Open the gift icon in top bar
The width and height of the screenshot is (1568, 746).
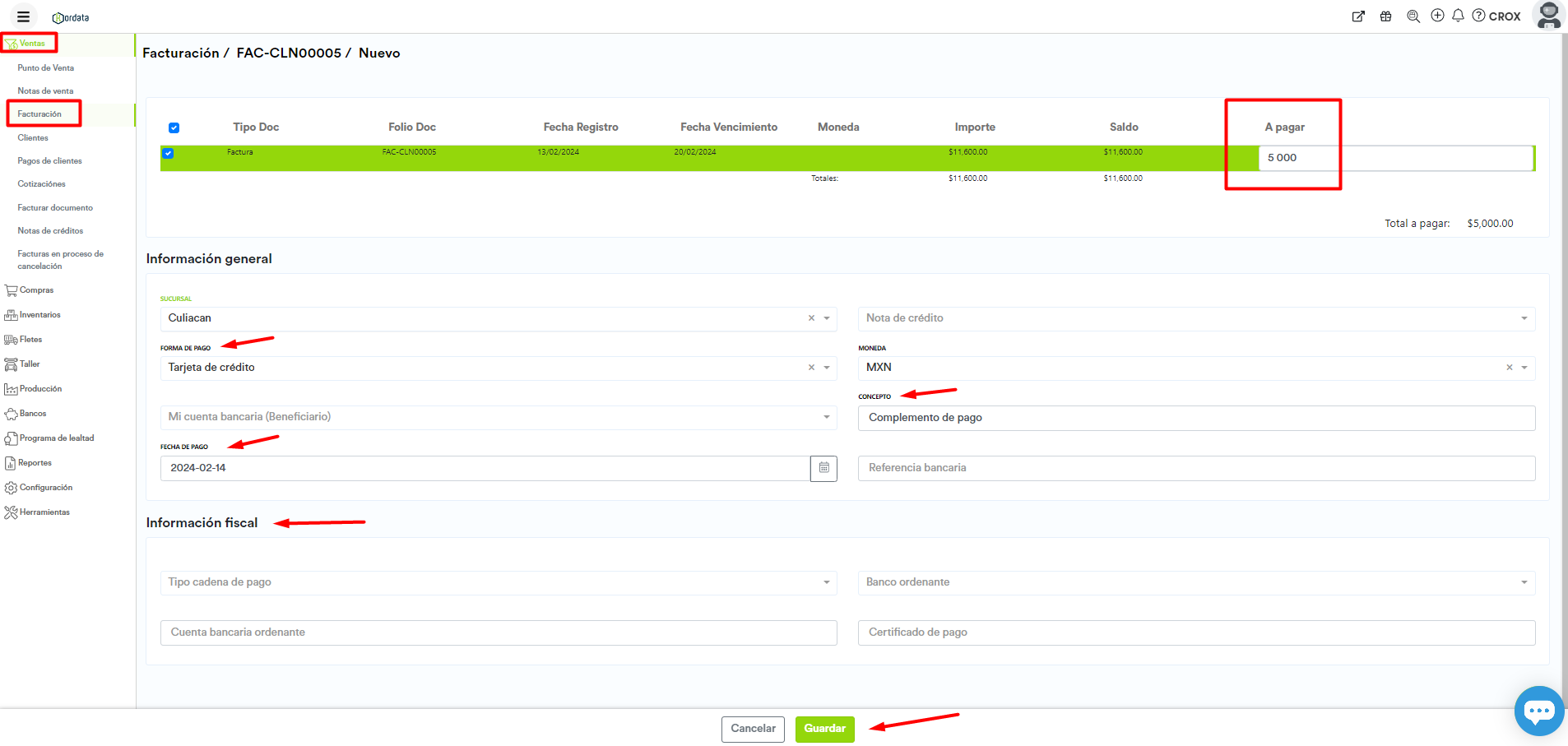pos(1386,16)
